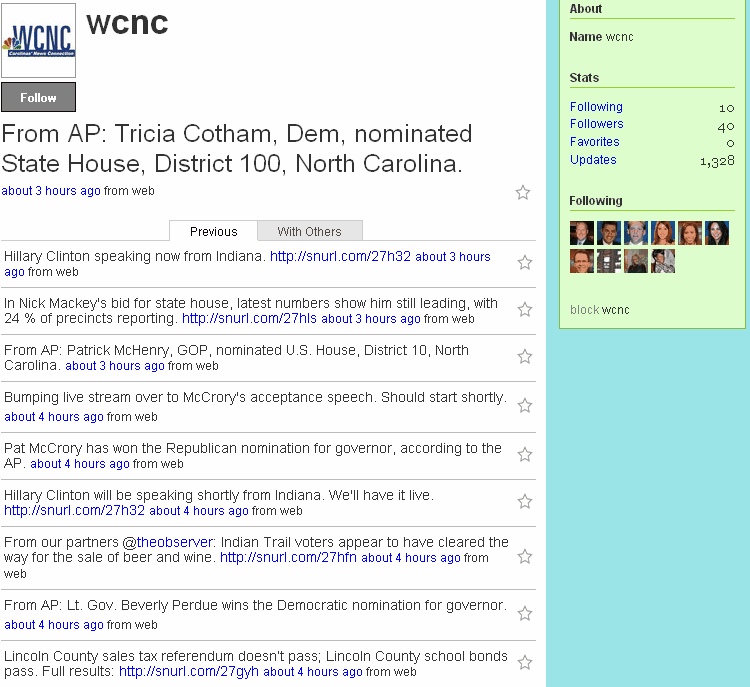Open the Following stats link

click(596, 107)
